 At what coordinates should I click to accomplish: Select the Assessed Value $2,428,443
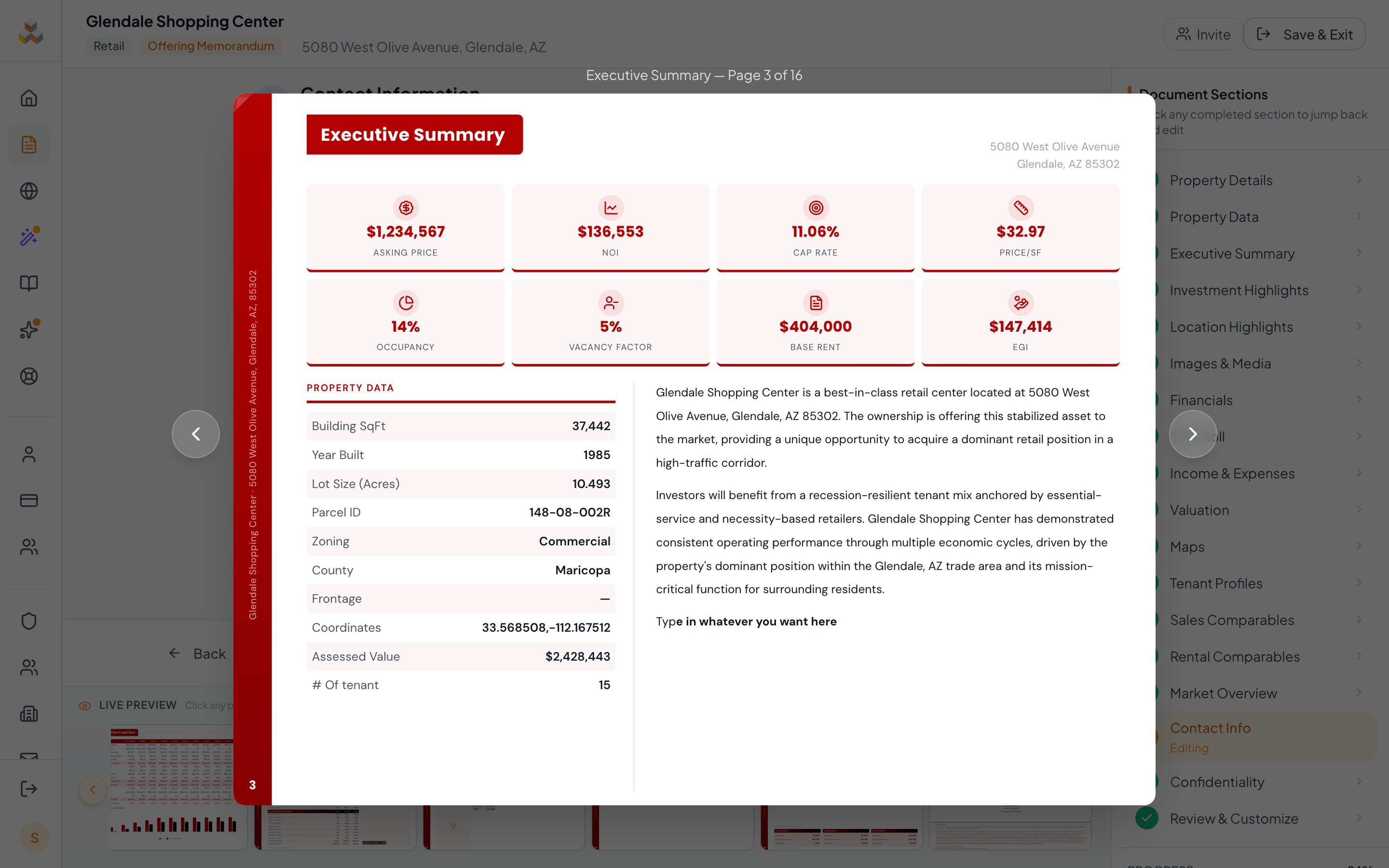[577, 657]
